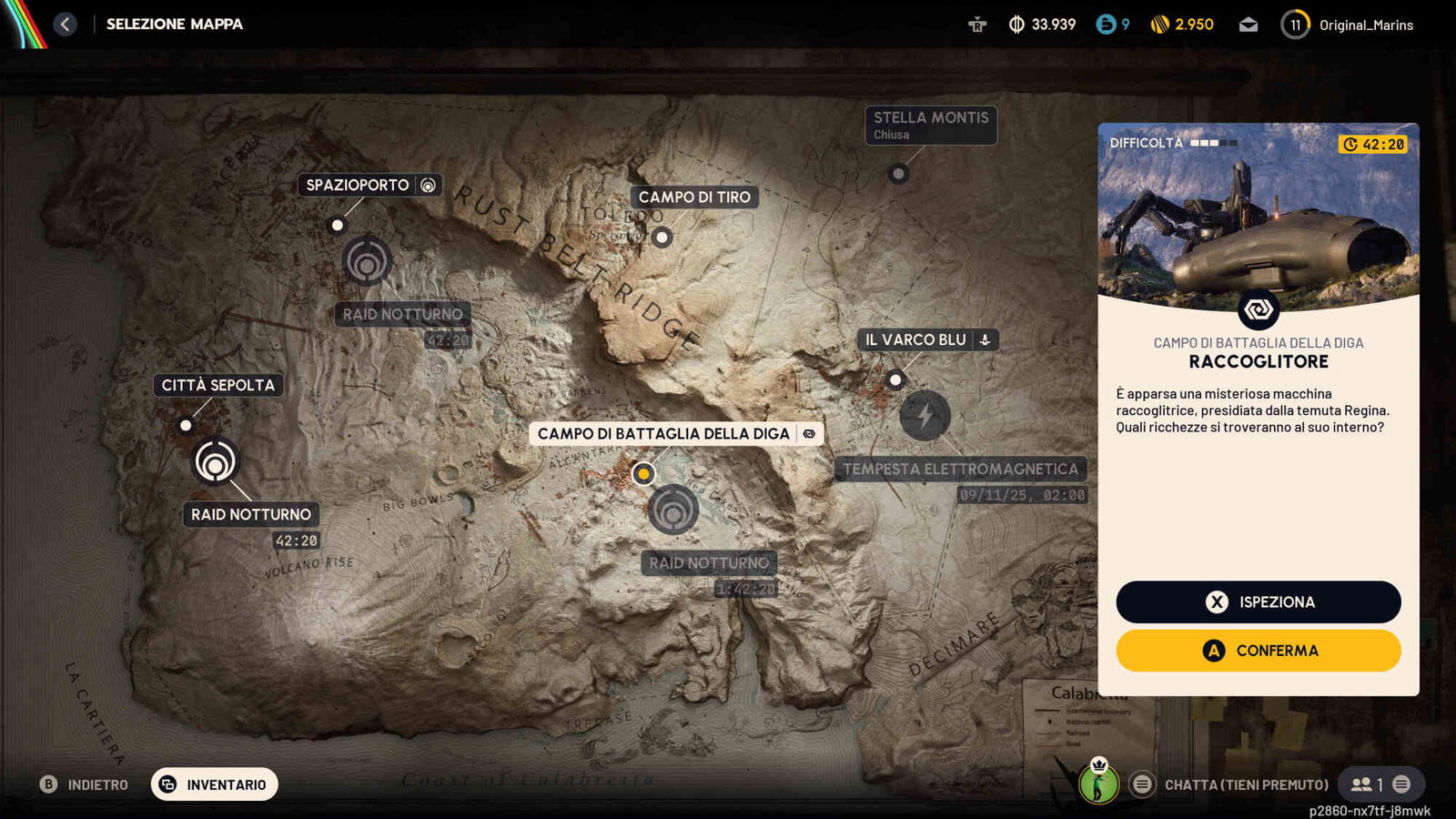
Task: Confirm the map with Conferma button
Action: (1258, 651)
